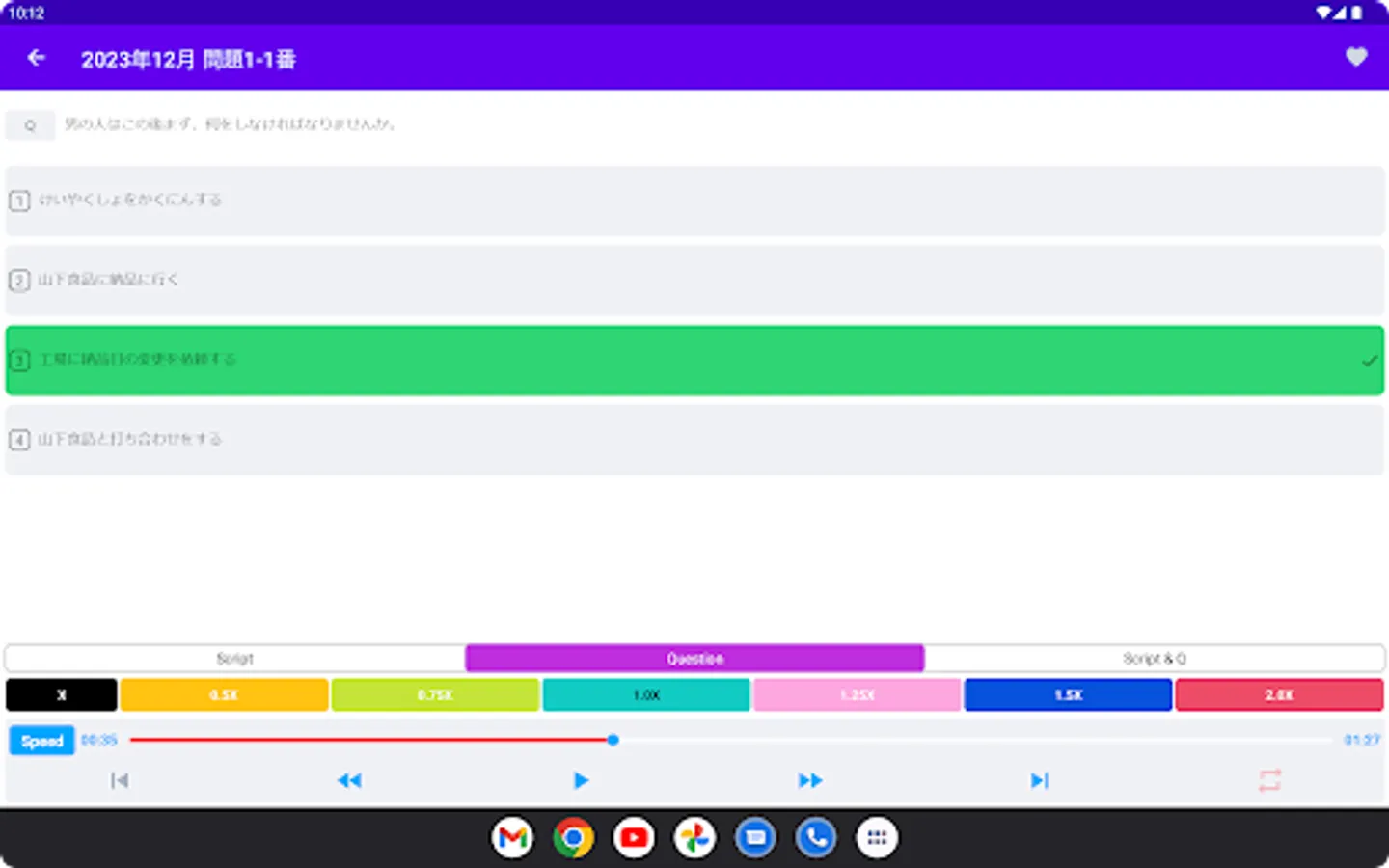The height and width of the screenshot is (868, 1389).
Task: Set playback speed to 2.0X
Action: (x=1279, y=694)
